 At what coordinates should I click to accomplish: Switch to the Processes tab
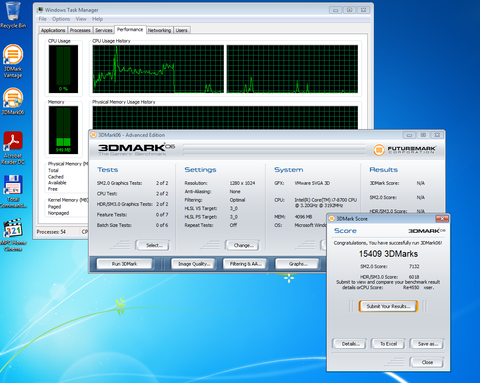point(80,30)
